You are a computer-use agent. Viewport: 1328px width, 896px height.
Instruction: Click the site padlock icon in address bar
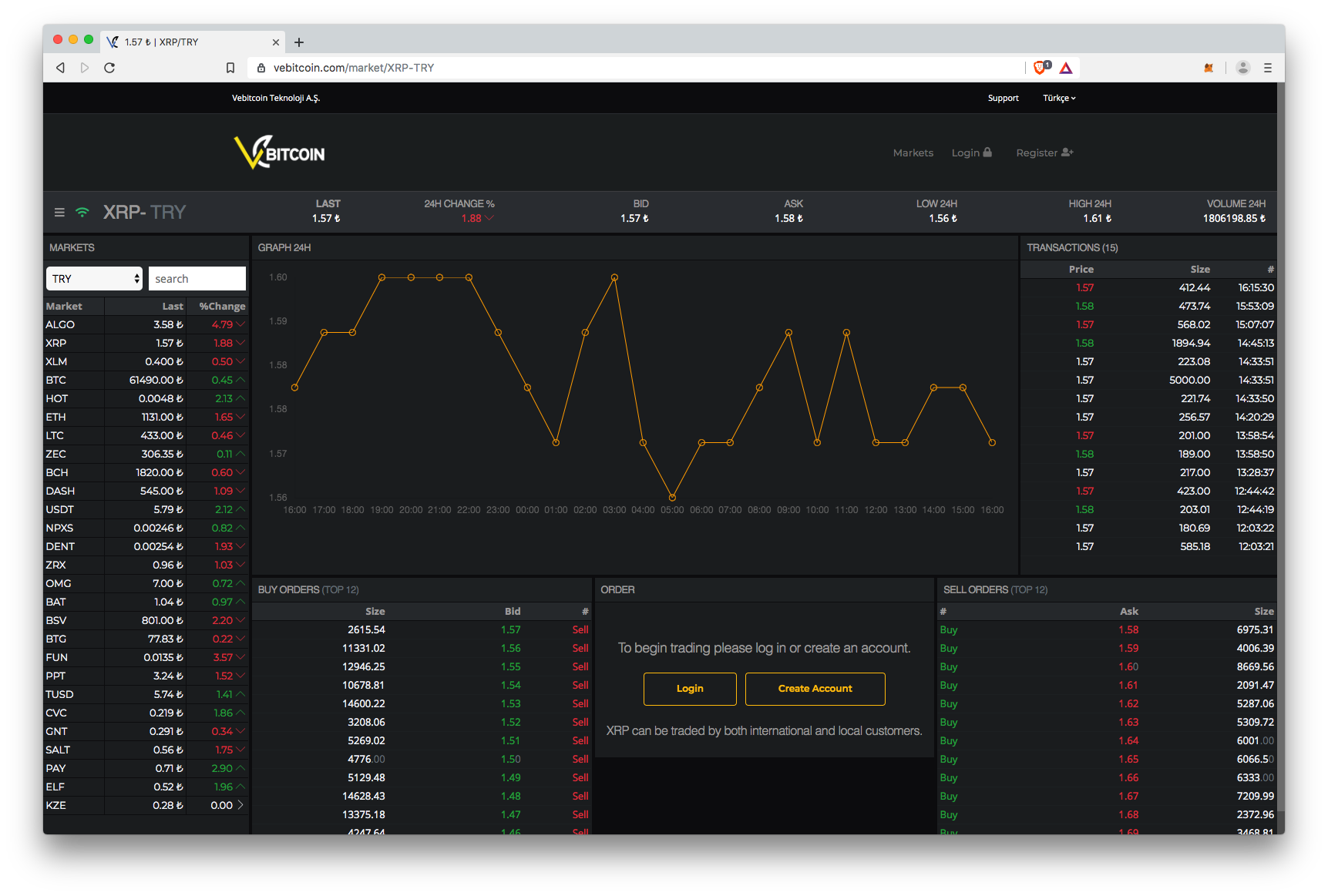(261, 68)
